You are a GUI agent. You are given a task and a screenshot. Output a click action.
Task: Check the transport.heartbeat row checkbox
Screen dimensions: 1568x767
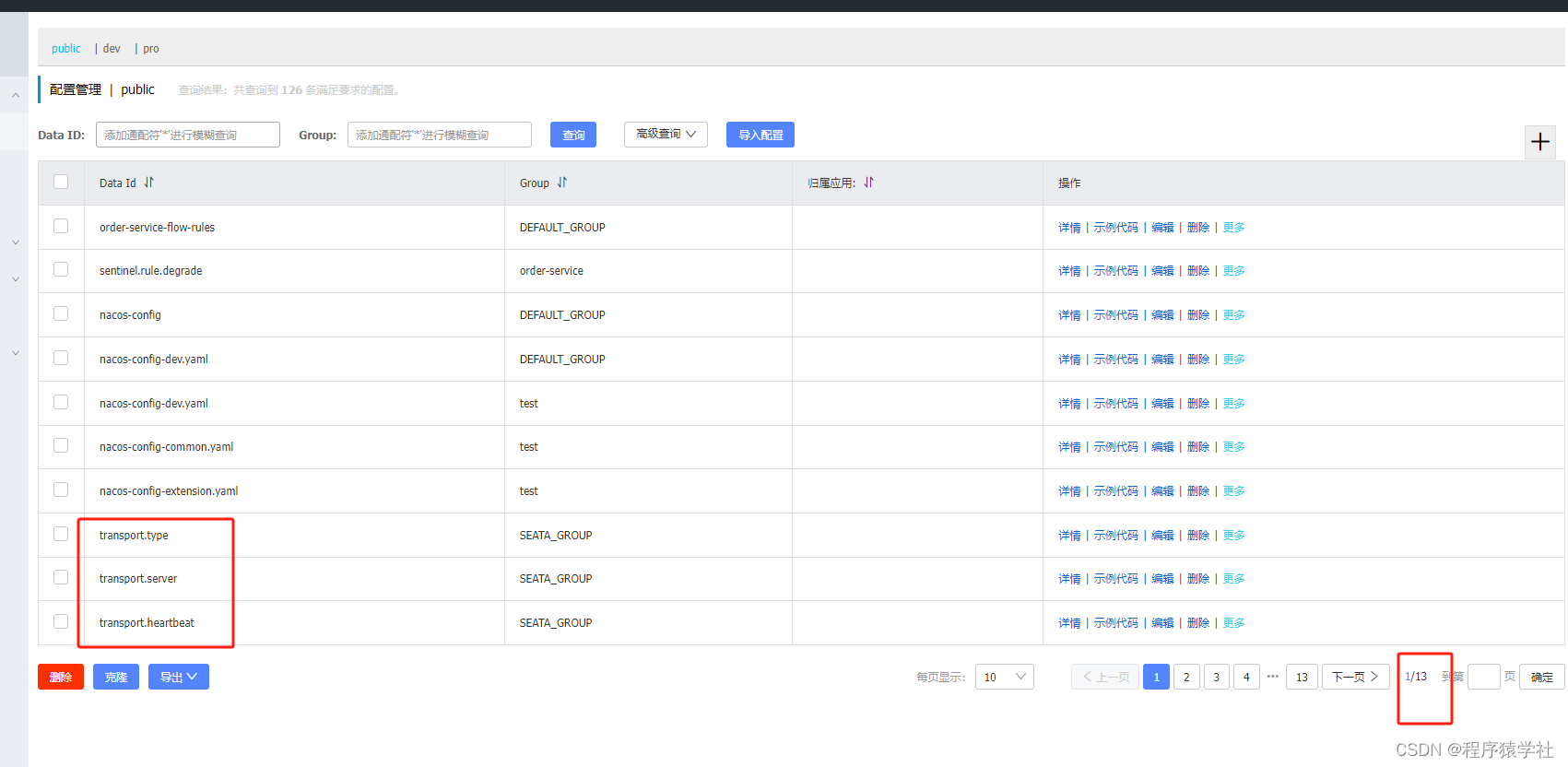tap(61, 621)
